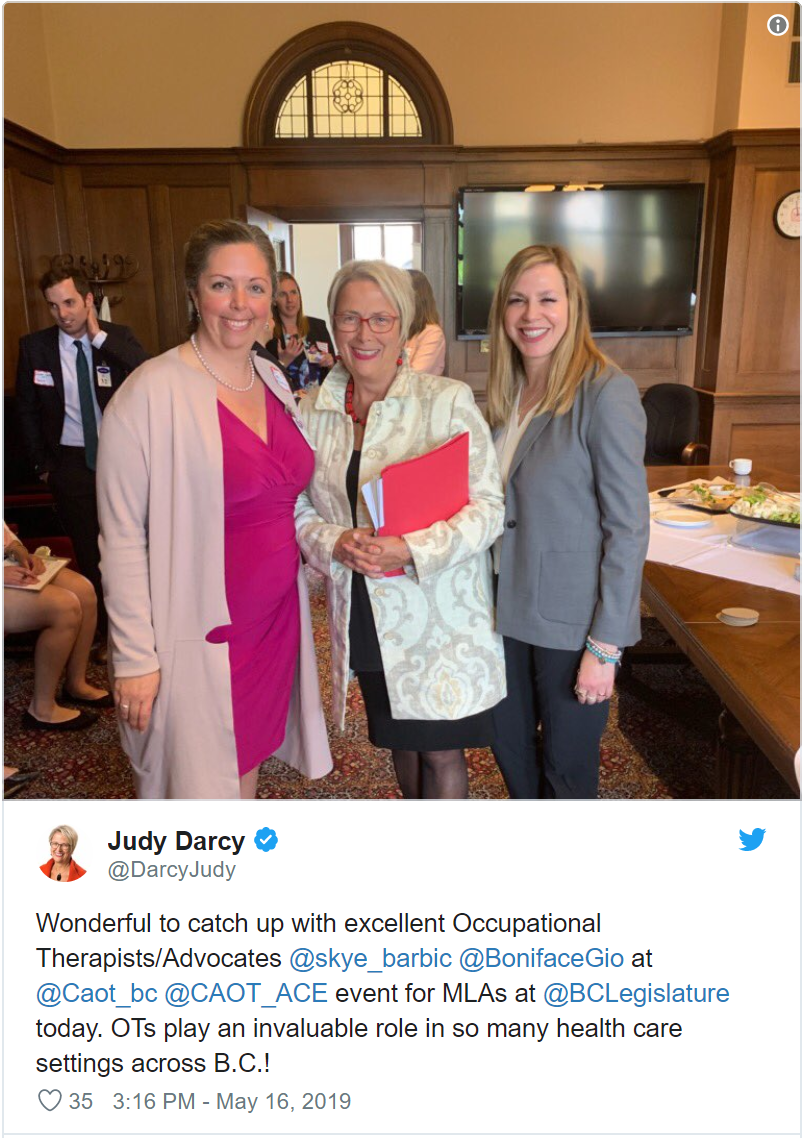Image resolution: width=805 pixels, height=1138 pixels.
Task: Click the blue verified badge
Action: pyautogui.click(x=266, y=840)
